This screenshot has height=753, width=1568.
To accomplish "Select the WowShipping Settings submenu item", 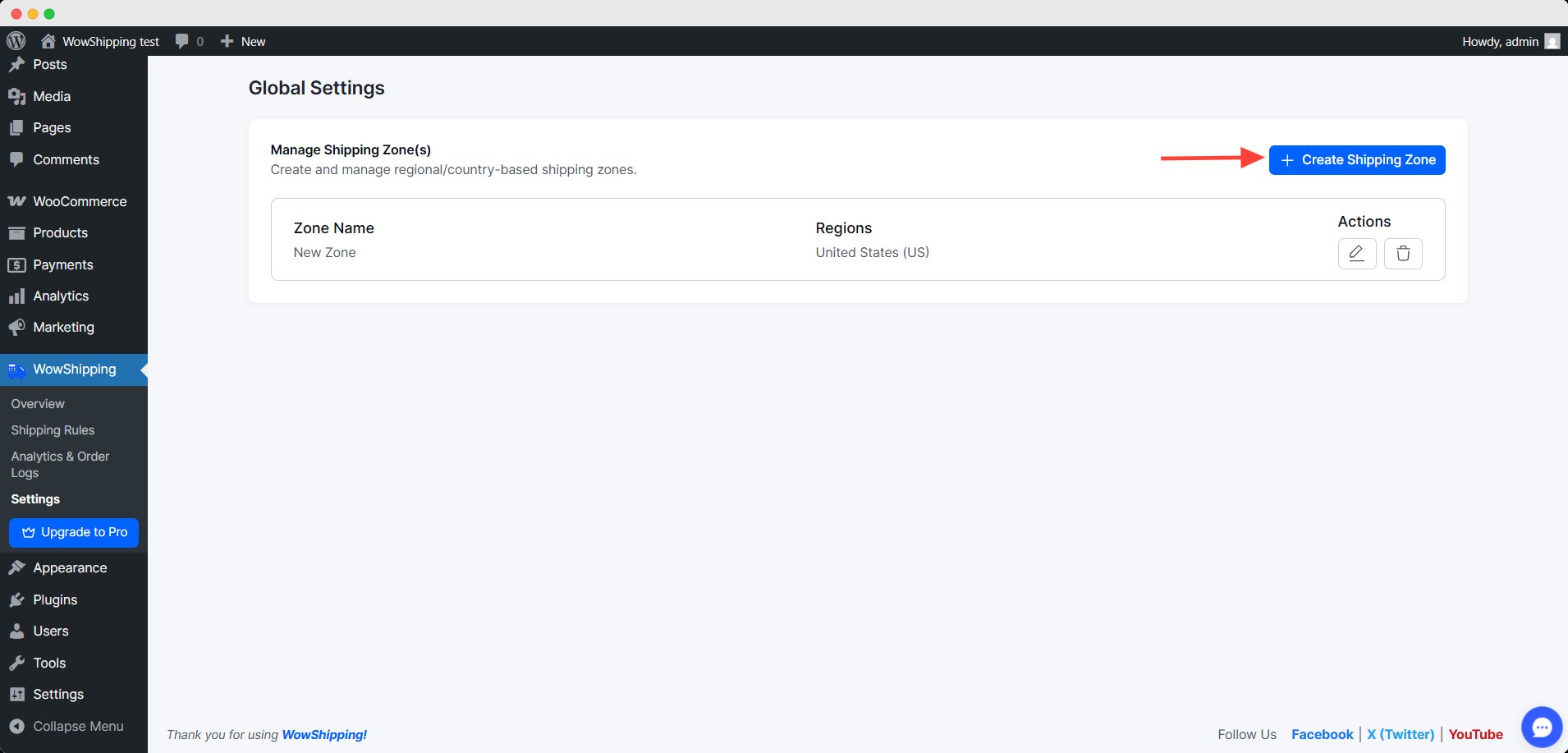I will pyautogui.click(x=35, y=499).
